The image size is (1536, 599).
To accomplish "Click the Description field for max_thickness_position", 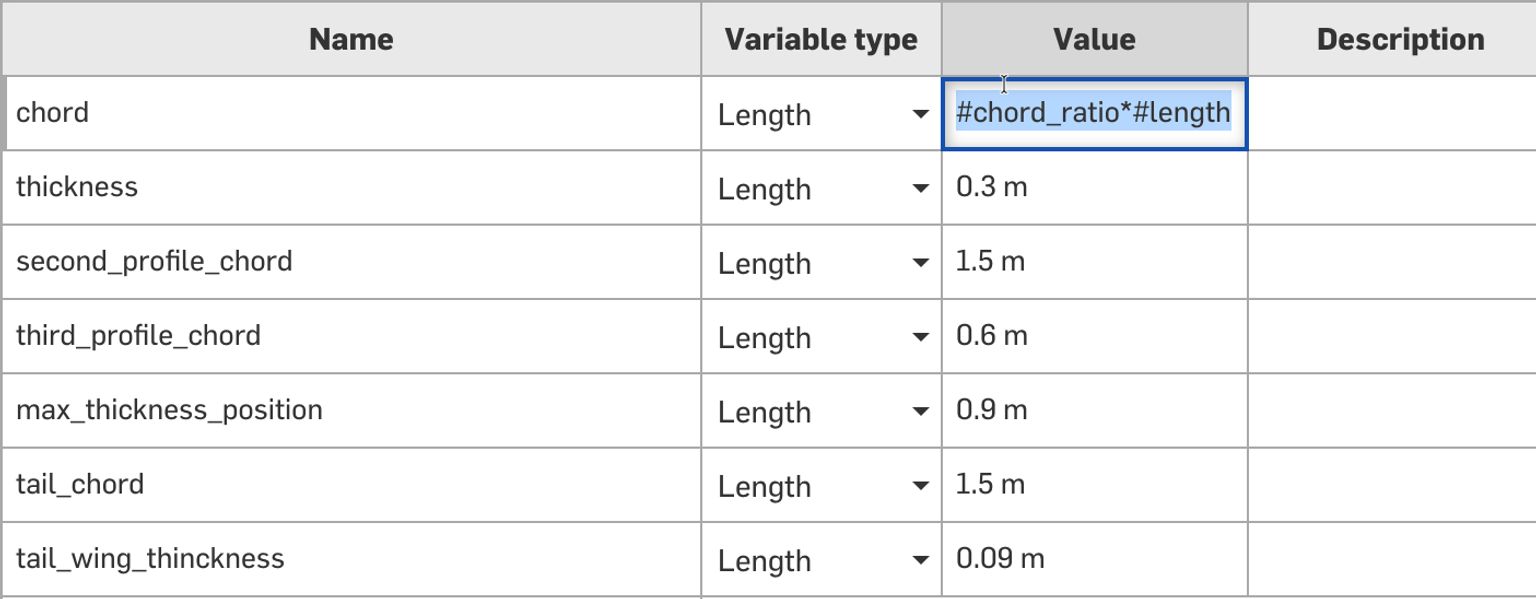I will tap(1392, 410).
